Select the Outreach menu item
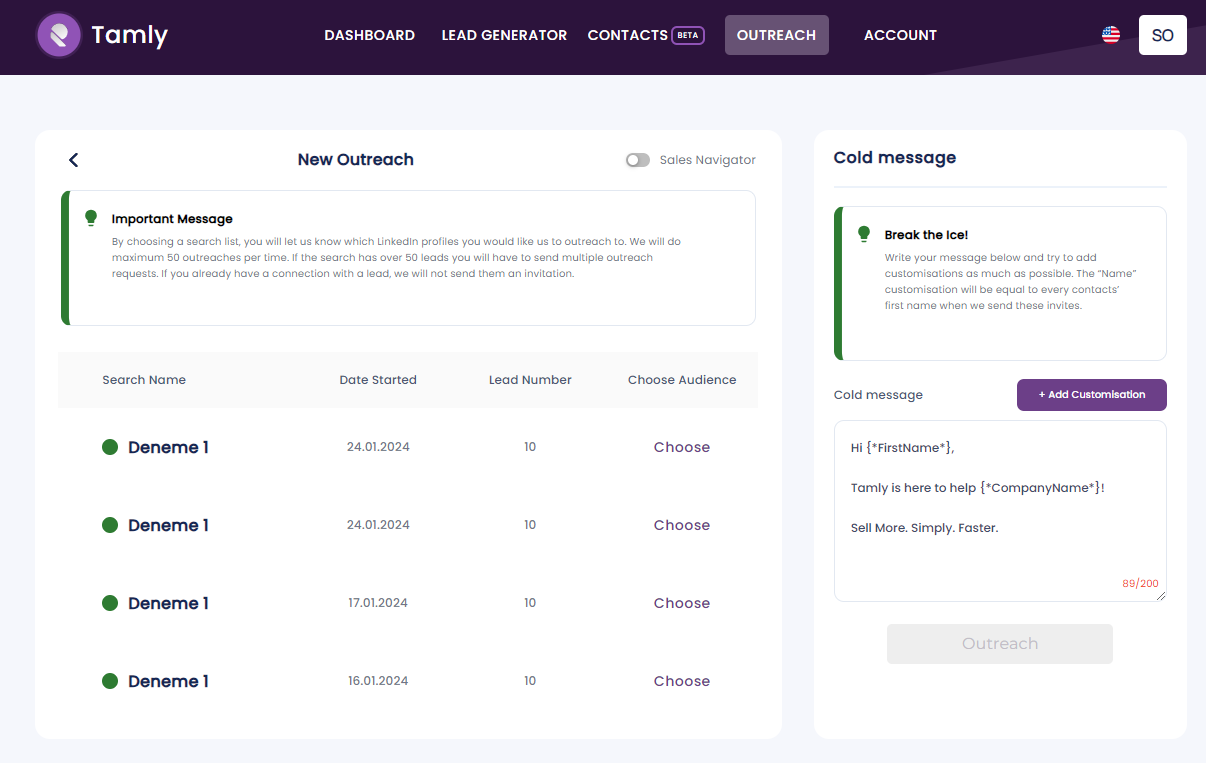 coord(776,35)
